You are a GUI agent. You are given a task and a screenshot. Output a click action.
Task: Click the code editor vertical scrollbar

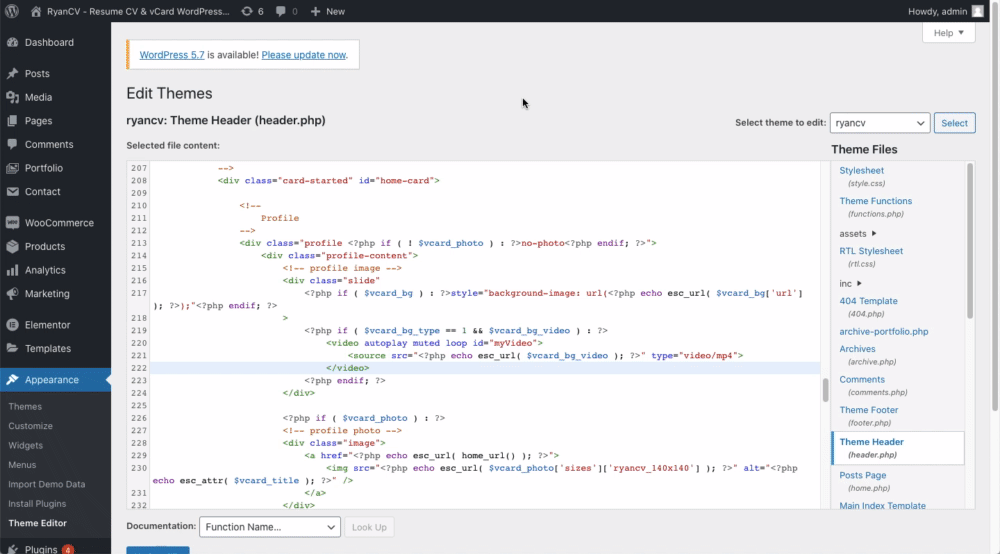coord(825,390)
